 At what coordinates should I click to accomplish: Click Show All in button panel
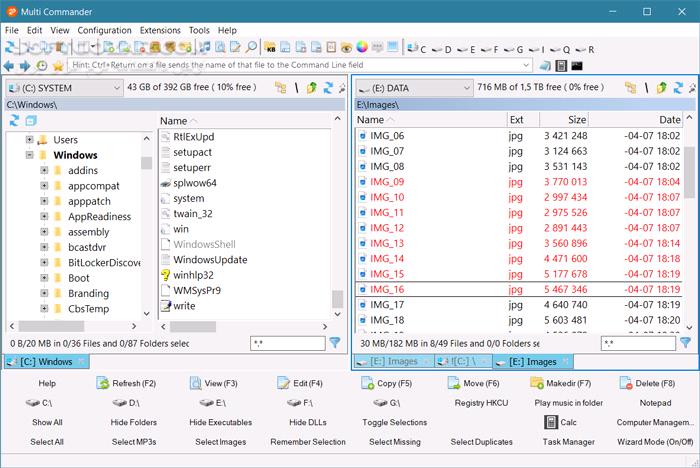tap(47, 422)
